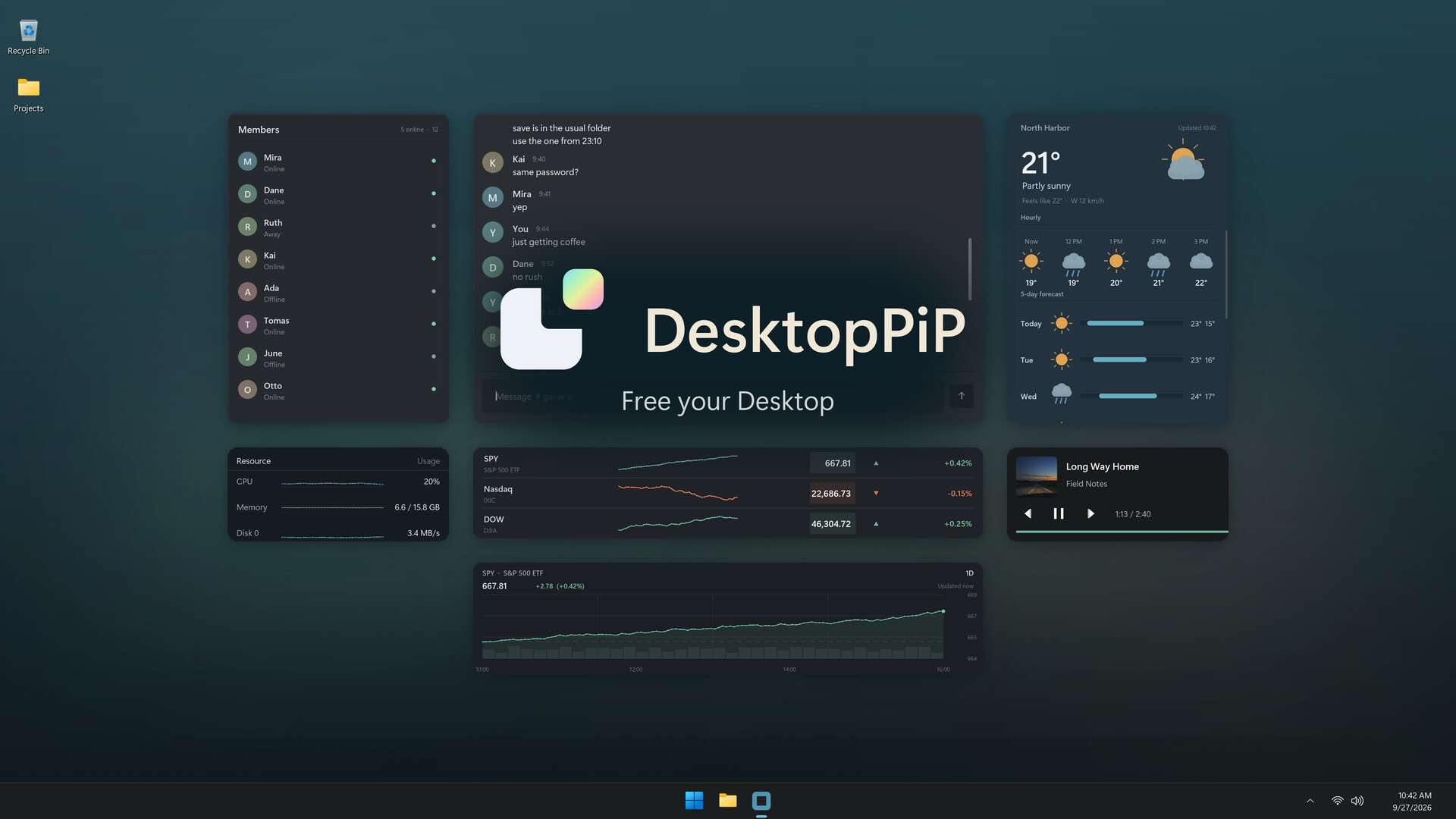Skip to next track in music player
The width and height of the screenshot is (1456, 819).
(1090, 513)
